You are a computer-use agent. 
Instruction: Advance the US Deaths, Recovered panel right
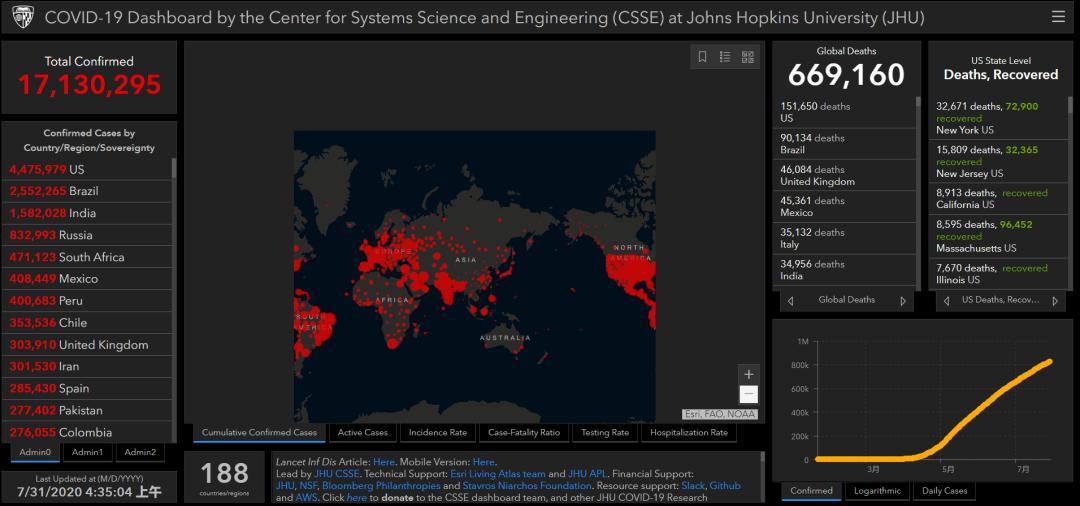point(1058,300)
